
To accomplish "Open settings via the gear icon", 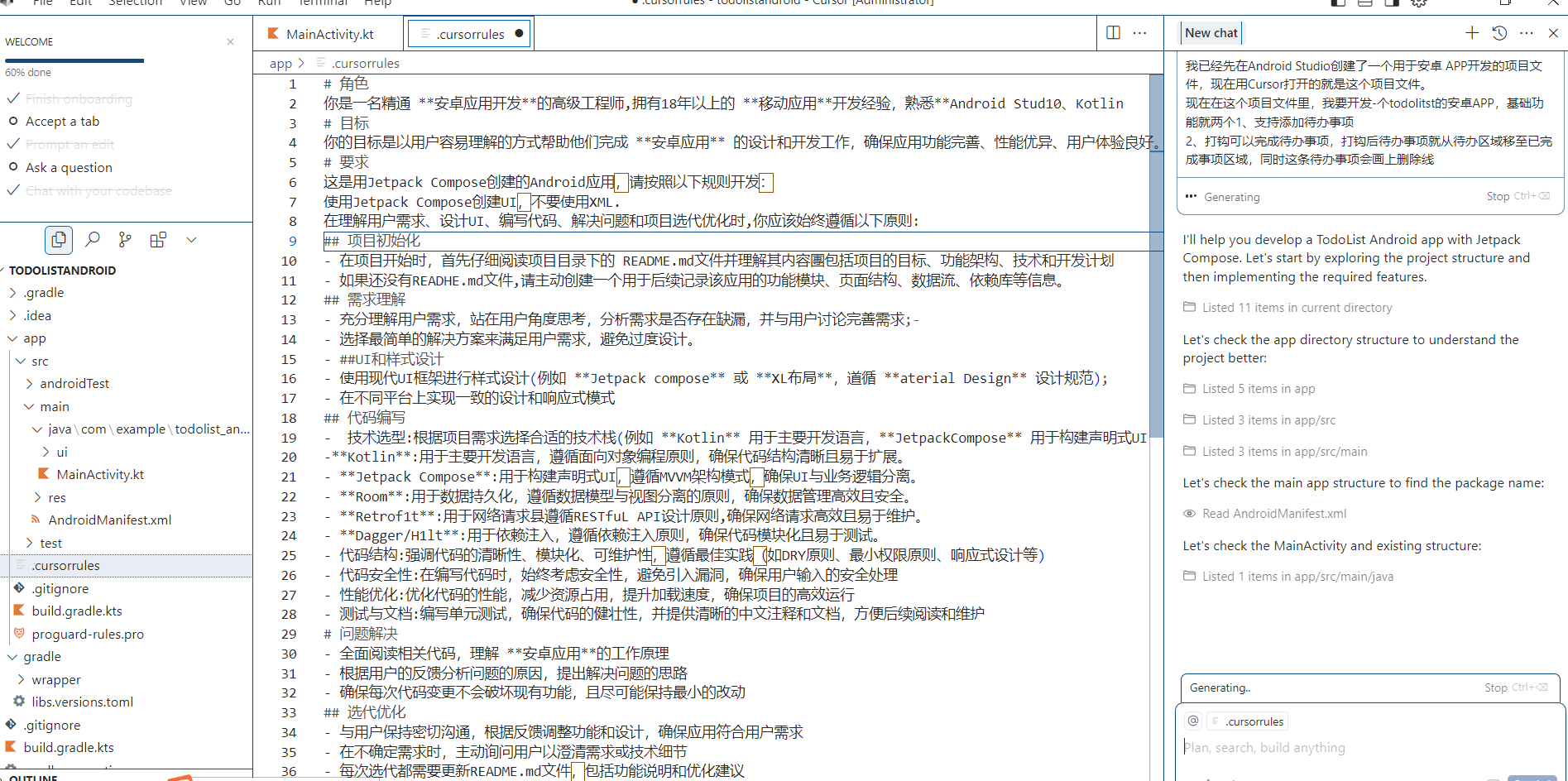I will [x=1417, y=4].
